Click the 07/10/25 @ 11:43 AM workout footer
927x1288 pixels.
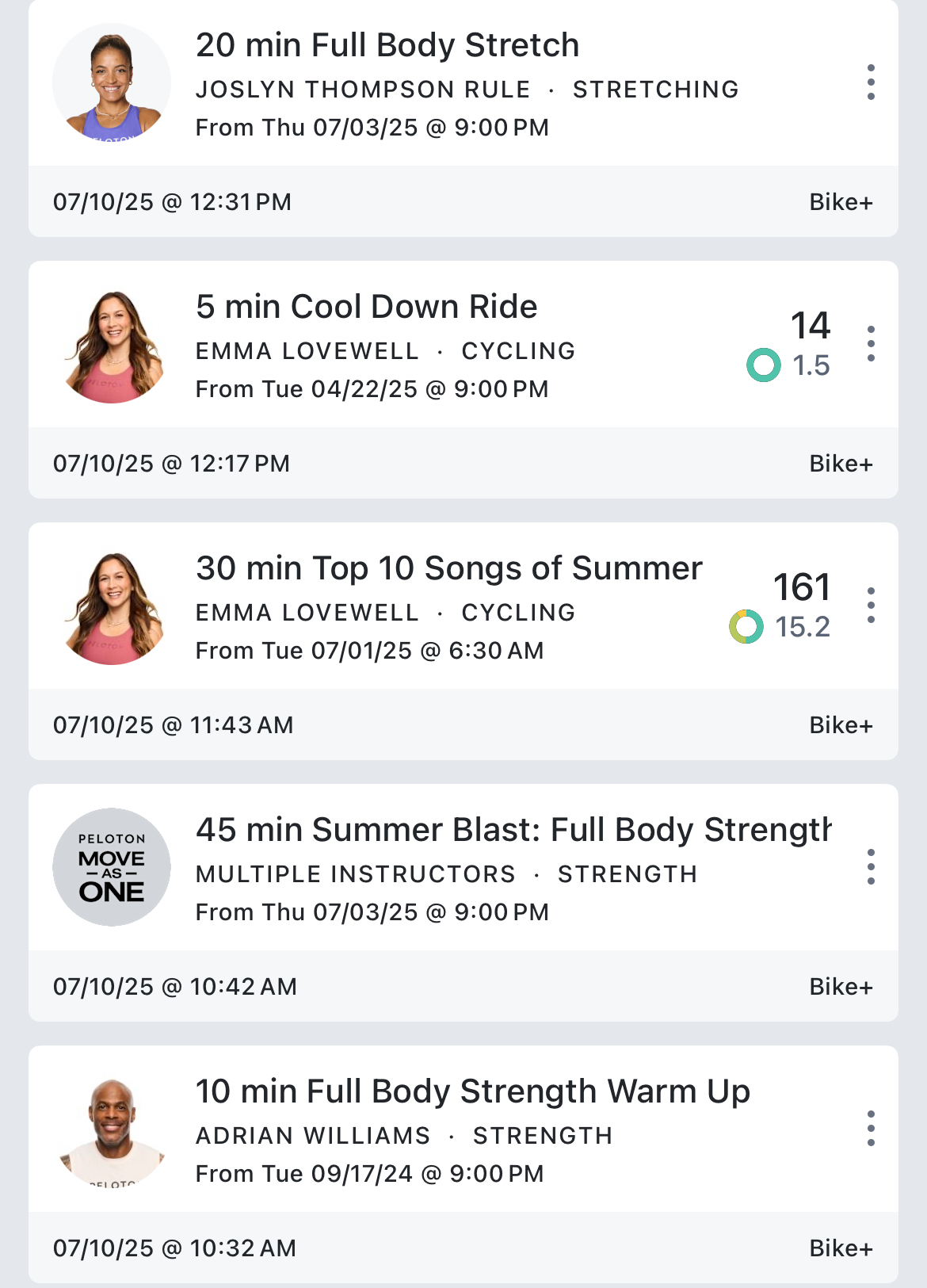(174, 725)
